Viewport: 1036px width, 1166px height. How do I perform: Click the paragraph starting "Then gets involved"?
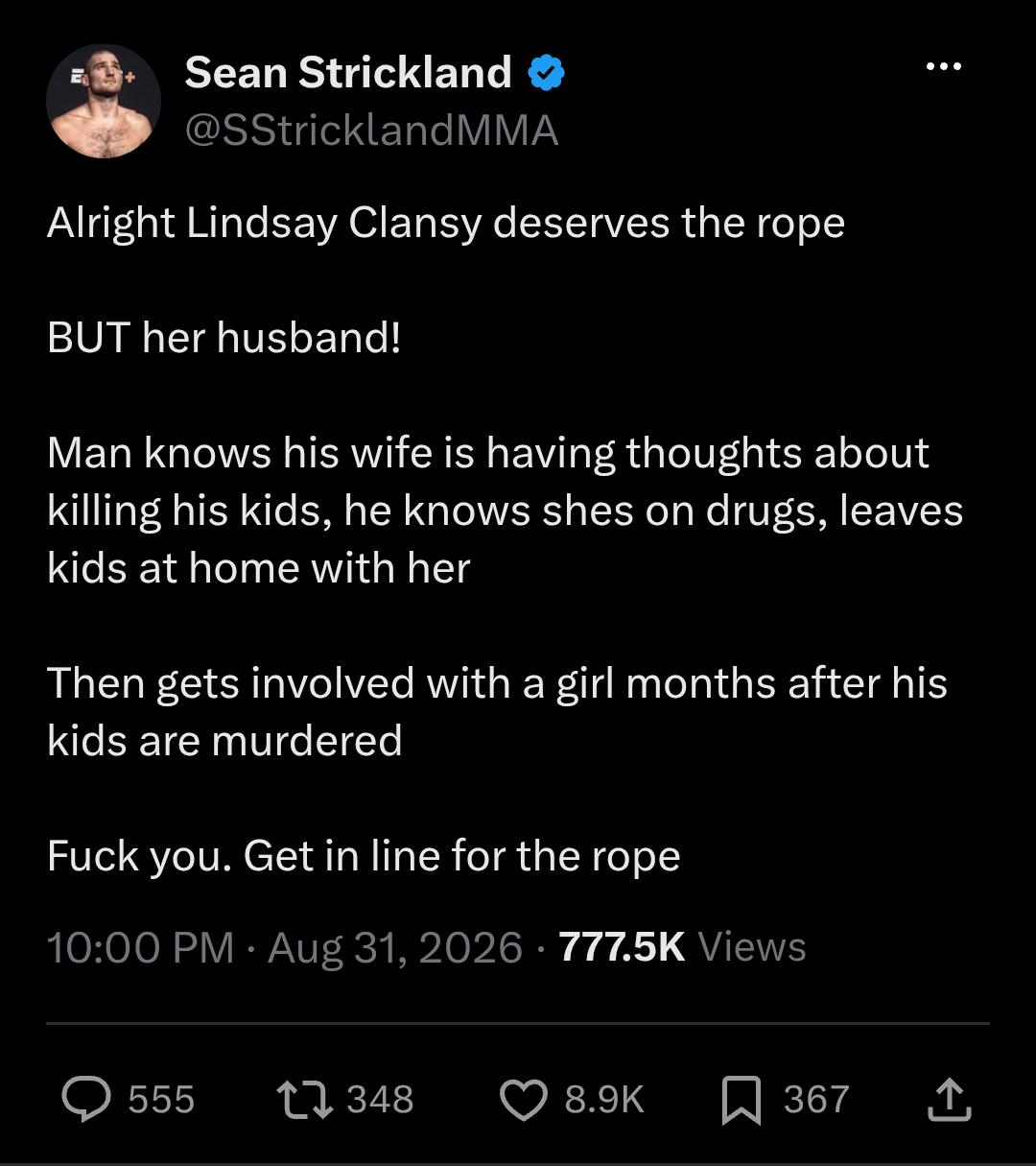tap(497, 712)
